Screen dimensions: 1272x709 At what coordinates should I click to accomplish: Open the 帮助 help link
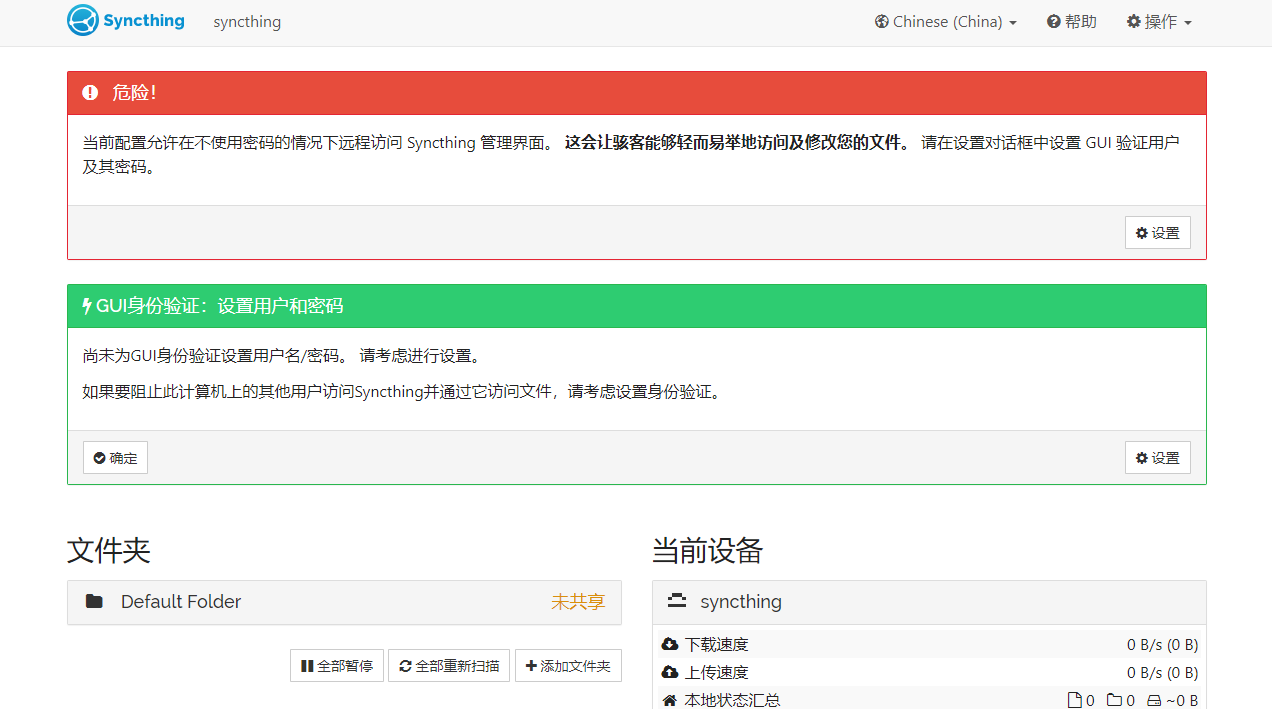(1071, 22)
